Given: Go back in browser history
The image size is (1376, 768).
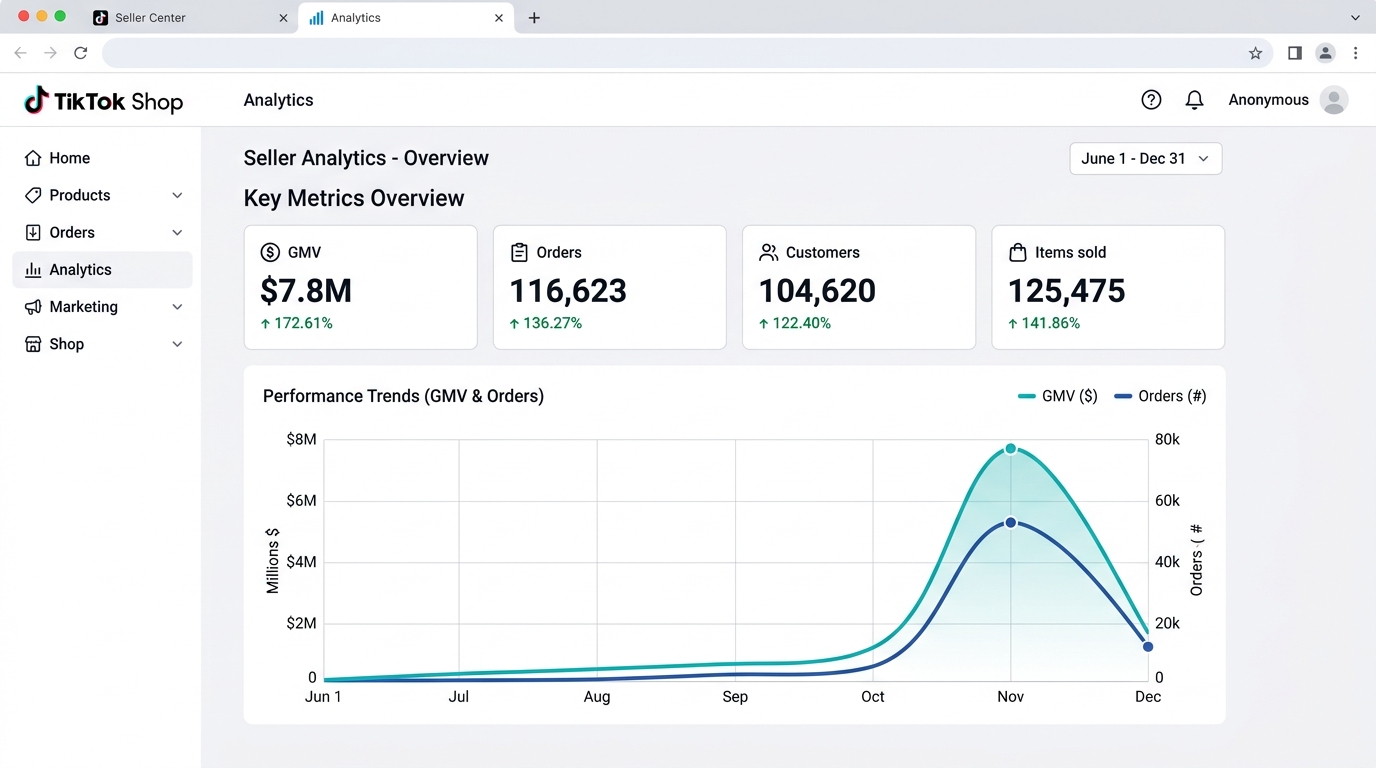Looking at the screenshot, I should pyautogui.click(x=20, y=53).
